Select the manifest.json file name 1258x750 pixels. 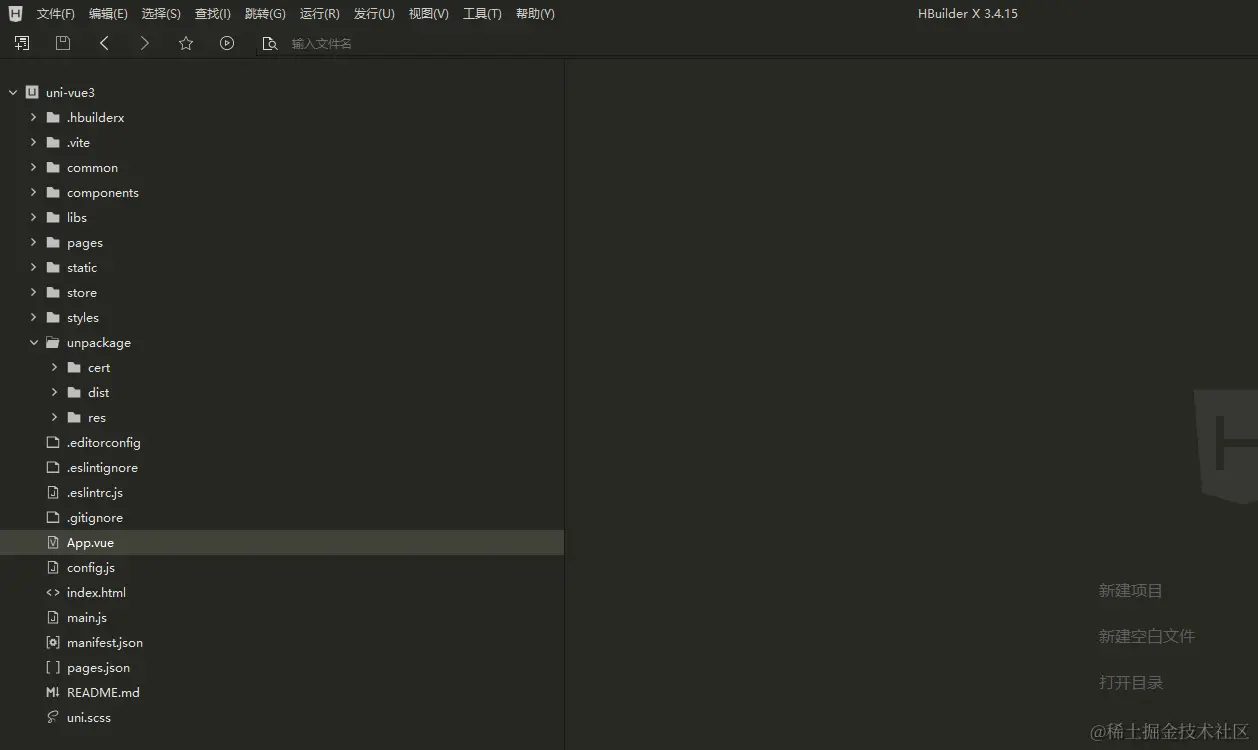pyautogui.click(x=105, y=643)
